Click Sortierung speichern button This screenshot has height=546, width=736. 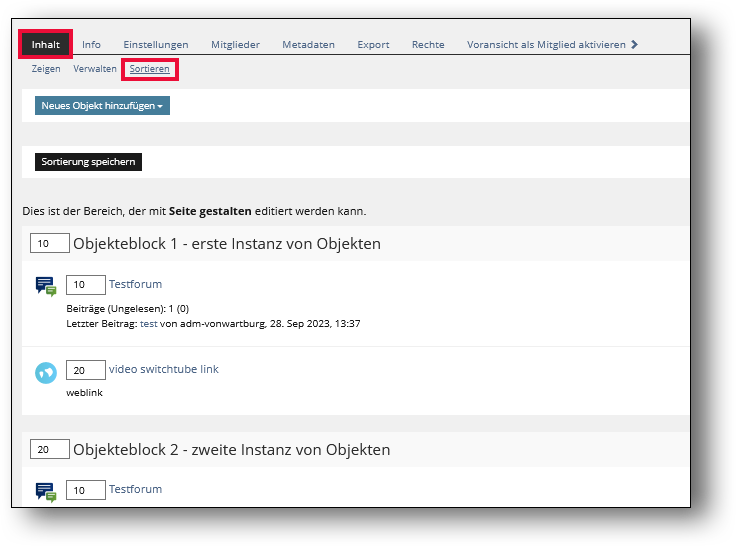click(x=88, y=162)
